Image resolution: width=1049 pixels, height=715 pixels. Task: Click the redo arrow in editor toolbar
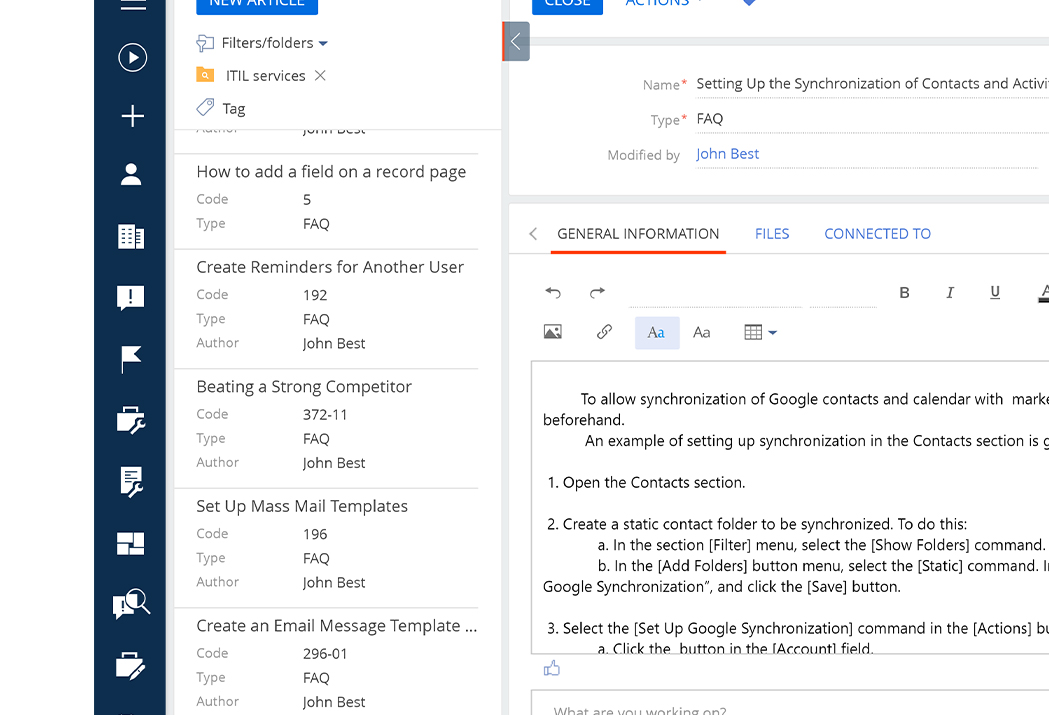click(x=597, y=292)
